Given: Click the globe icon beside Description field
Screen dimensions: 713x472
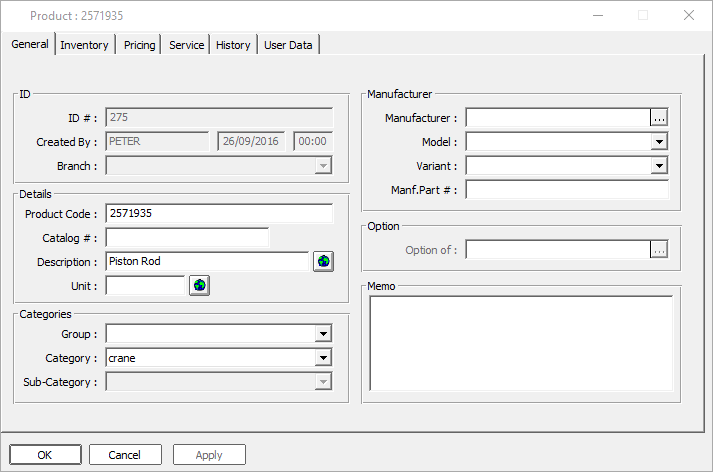Looking at the screenshot, I should click(323, 261).
